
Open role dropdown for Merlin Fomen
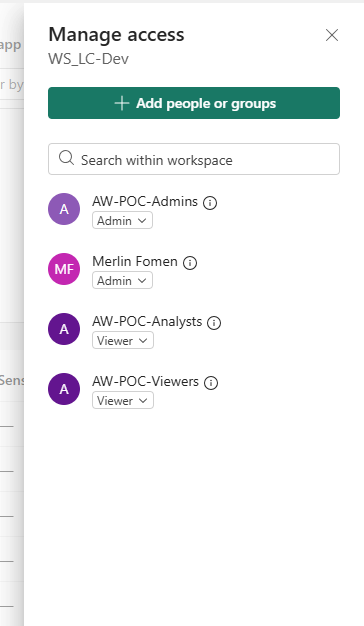(x=122, y=280)
